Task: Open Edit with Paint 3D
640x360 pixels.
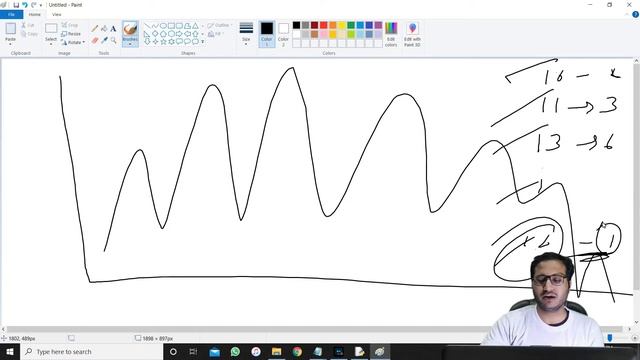Action: pos(412,34)
